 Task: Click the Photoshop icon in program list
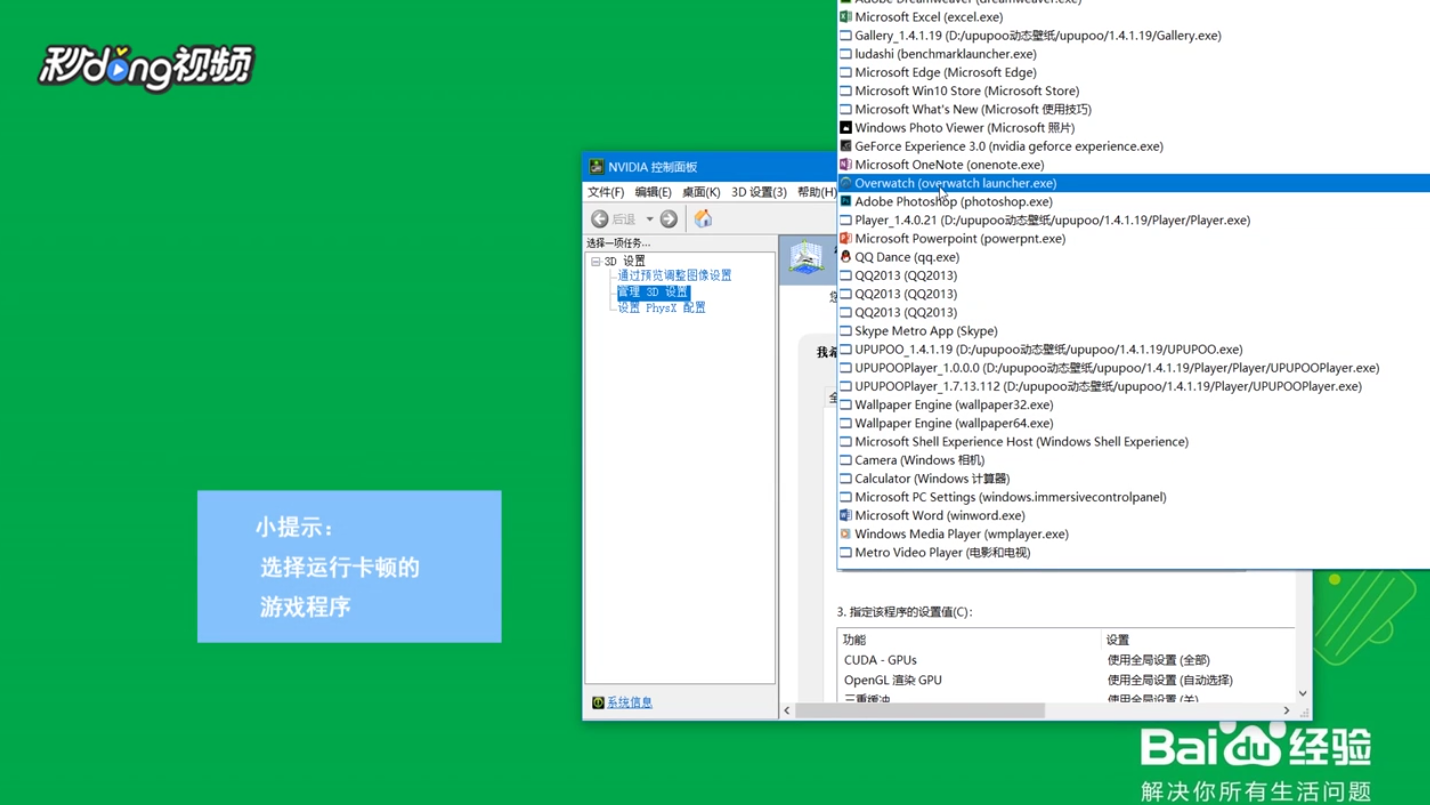tap(845, 202)
